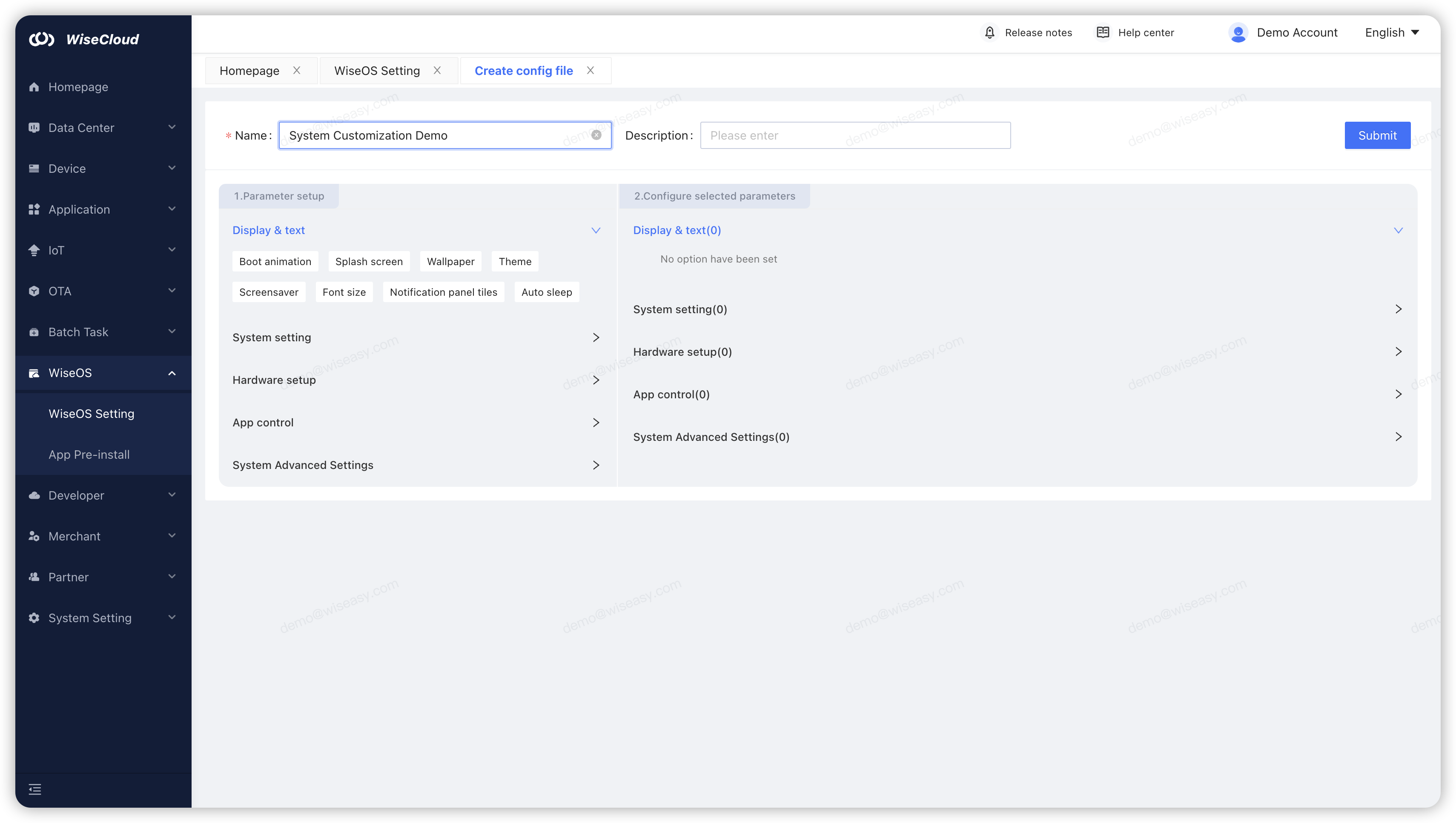This screenshot has width=1456, height=823.
Task: Click the Submit button
Action: (1377, 136)
